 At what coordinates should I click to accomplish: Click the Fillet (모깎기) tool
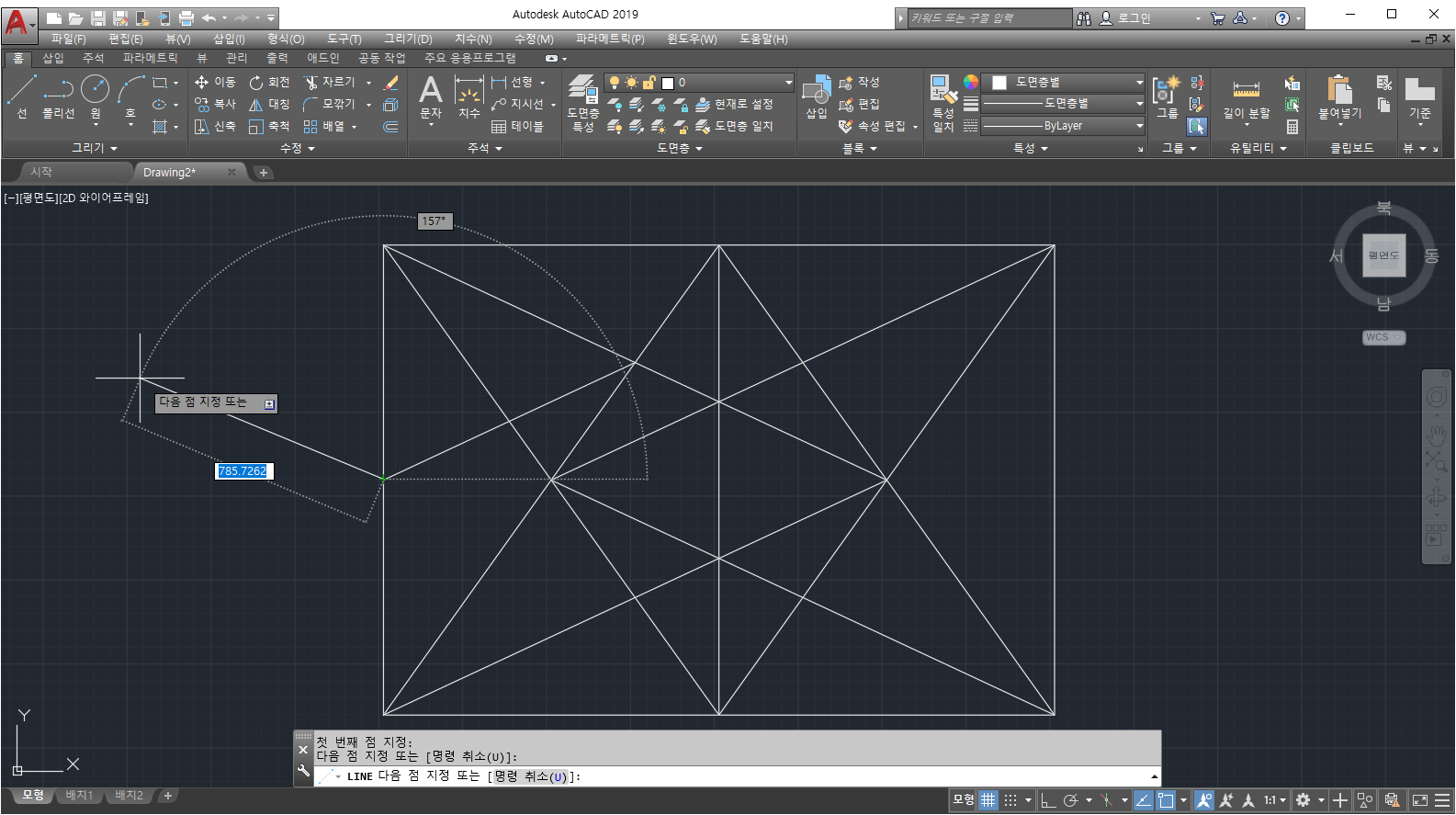pyautogui.click(x=330, y=104)
